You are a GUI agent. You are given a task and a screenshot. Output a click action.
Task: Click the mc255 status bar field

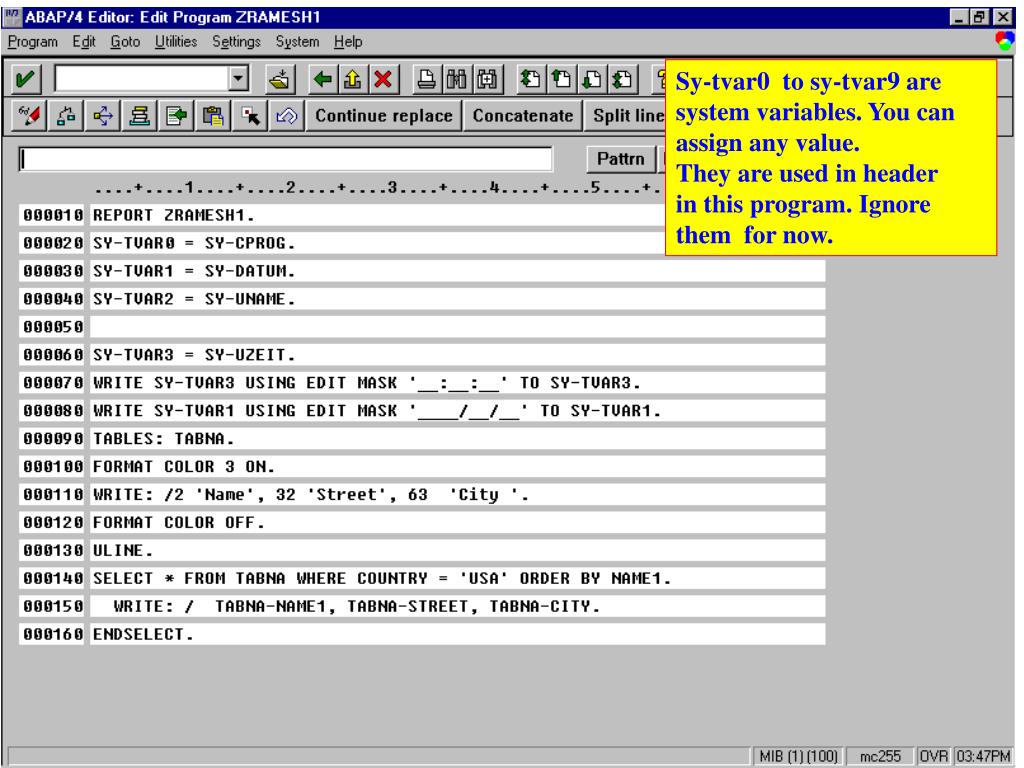pos(880,756)
